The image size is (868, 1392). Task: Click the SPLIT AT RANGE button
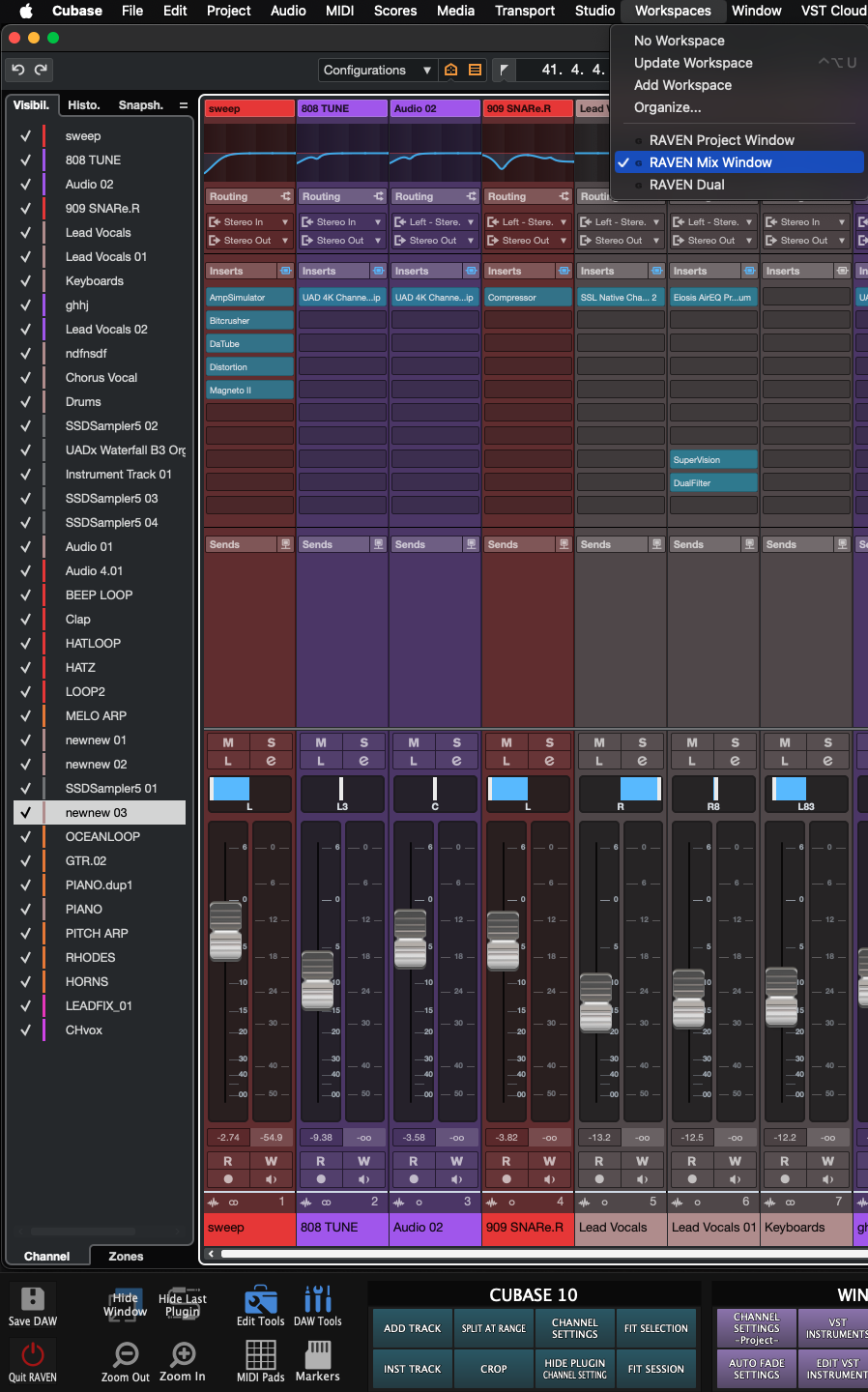coord(493,1328)
